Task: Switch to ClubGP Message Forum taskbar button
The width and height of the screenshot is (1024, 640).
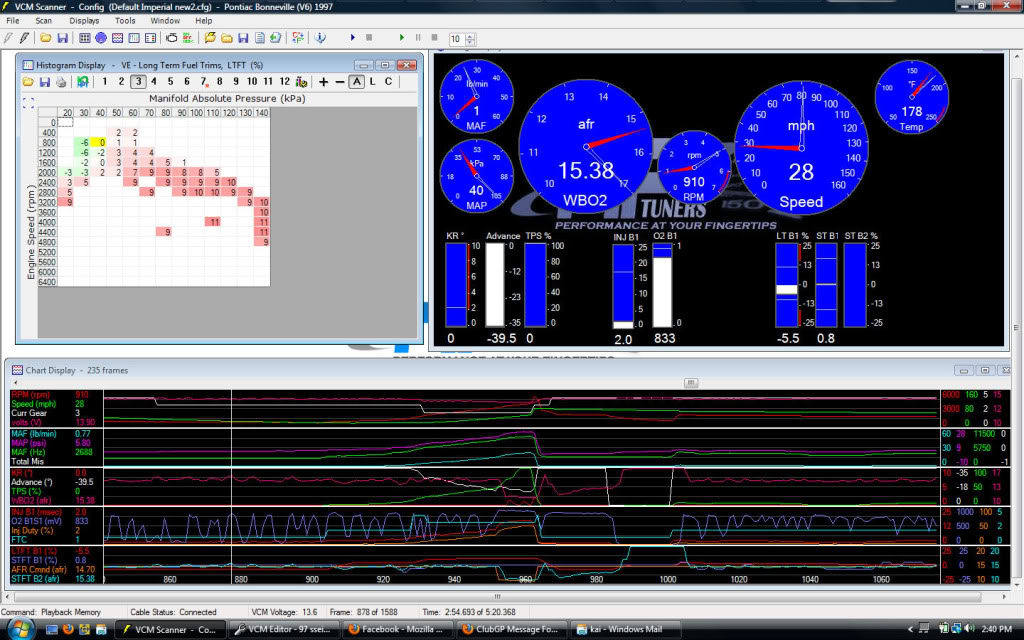Action: click(x=512, y=630)
